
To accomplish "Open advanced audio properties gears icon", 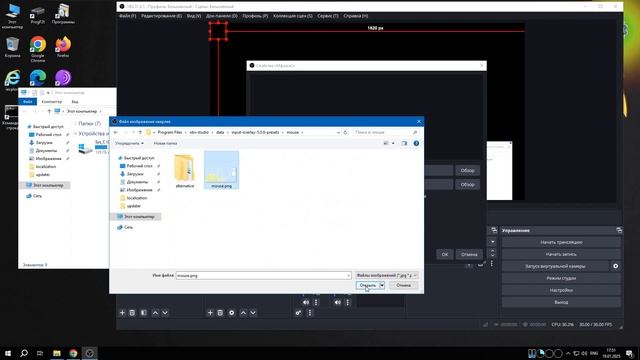I will [298, 313].
